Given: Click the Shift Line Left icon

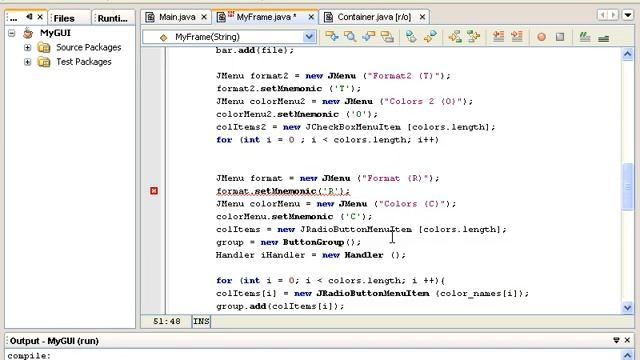Looking at the screenshot, I should [498, 37].
